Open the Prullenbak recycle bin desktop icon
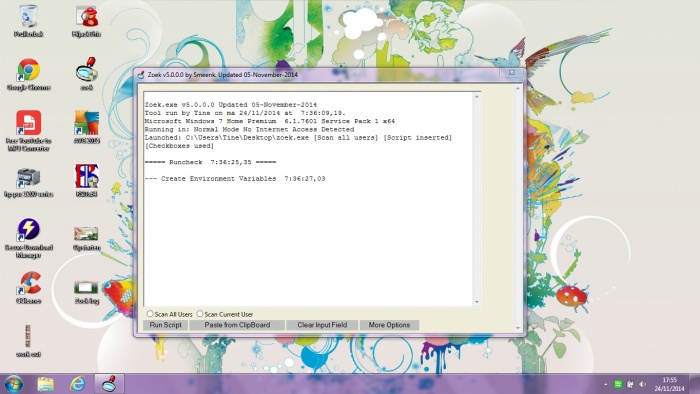700x394 pixels. pyautogui.click(x=29, y=20)
